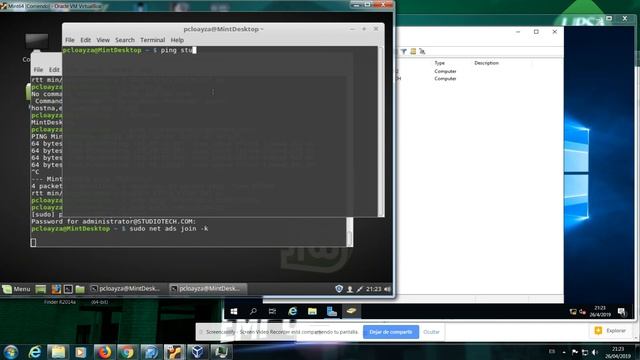Click the filter icon in Windows 10 window toolbar

click(x=403, y=51)
